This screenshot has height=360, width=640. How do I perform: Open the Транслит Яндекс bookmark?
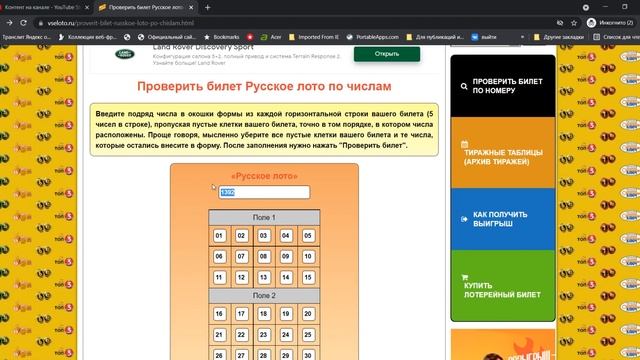[26, 37]
